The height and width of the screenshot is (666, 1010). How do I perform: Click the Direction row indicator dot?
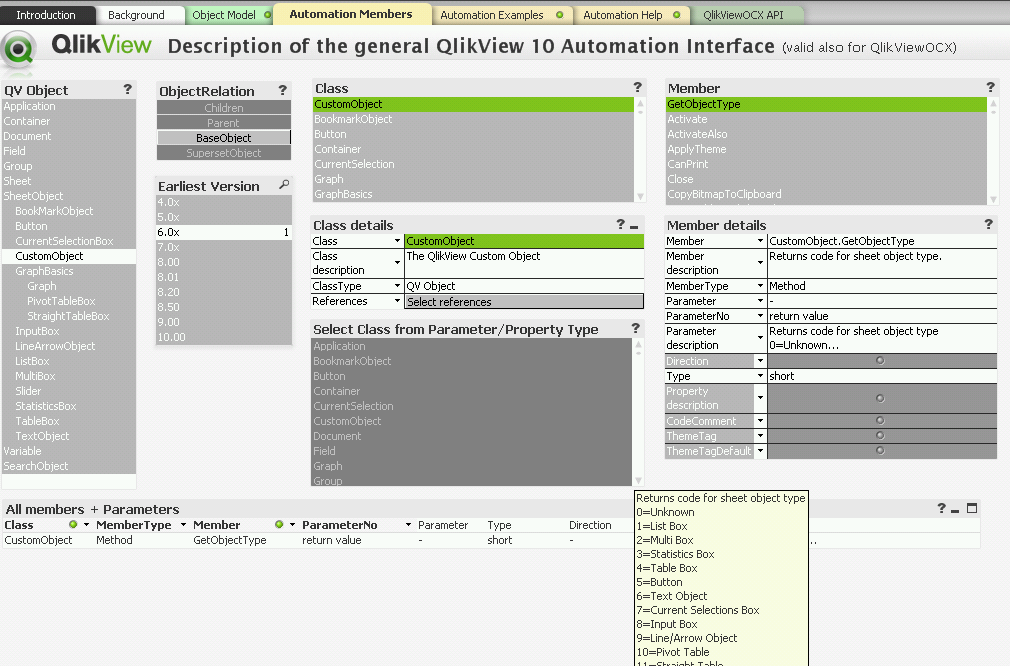point(881,361)
